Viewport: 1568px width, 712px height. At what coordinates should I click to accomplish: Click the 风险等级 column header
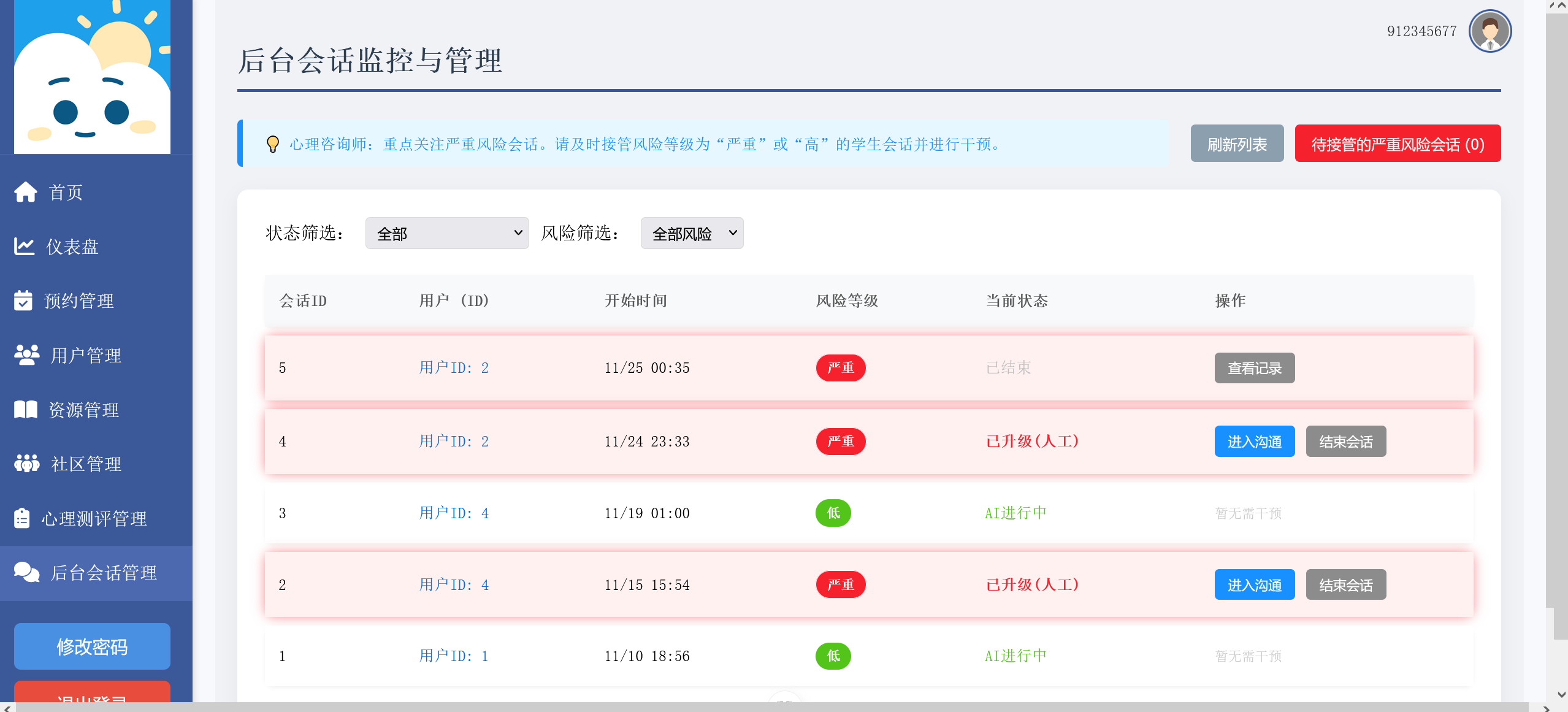(847, 300)
